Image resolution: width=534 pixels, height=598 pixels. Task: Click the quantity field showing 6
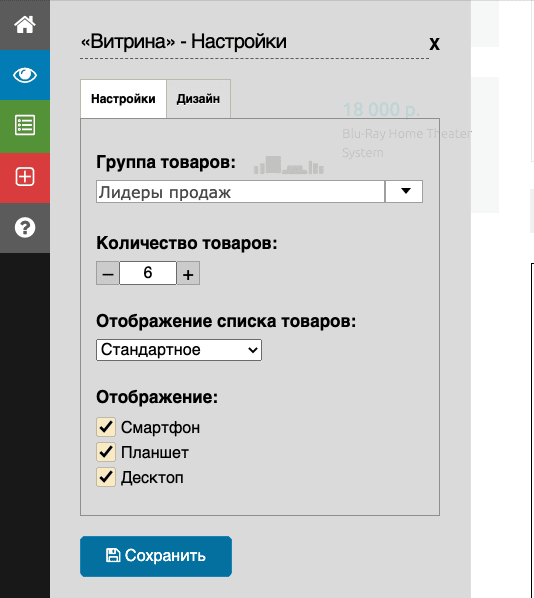point(148,273)
